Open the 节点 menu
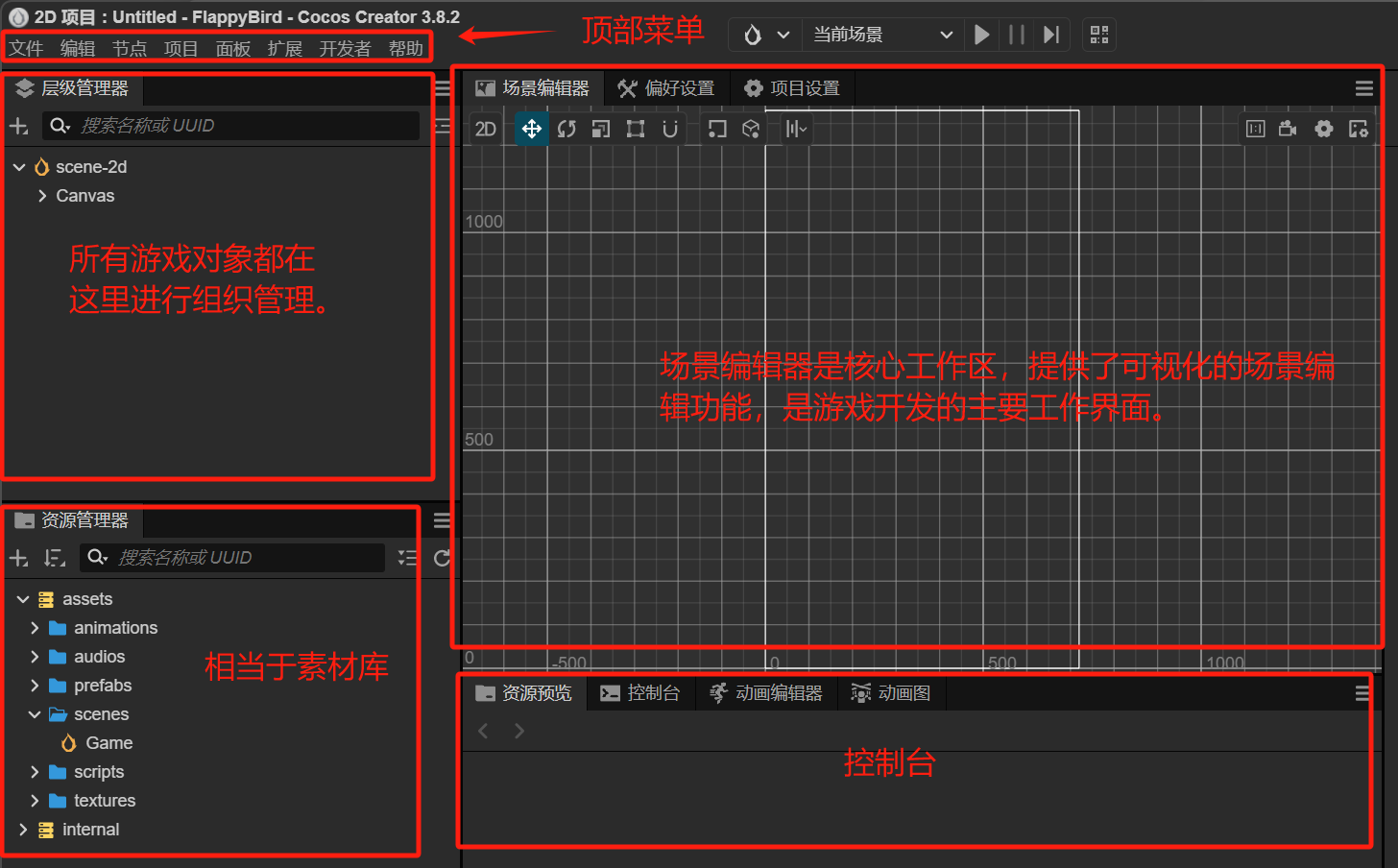This screenshot has width=1398, height=868. click(130, 49)
